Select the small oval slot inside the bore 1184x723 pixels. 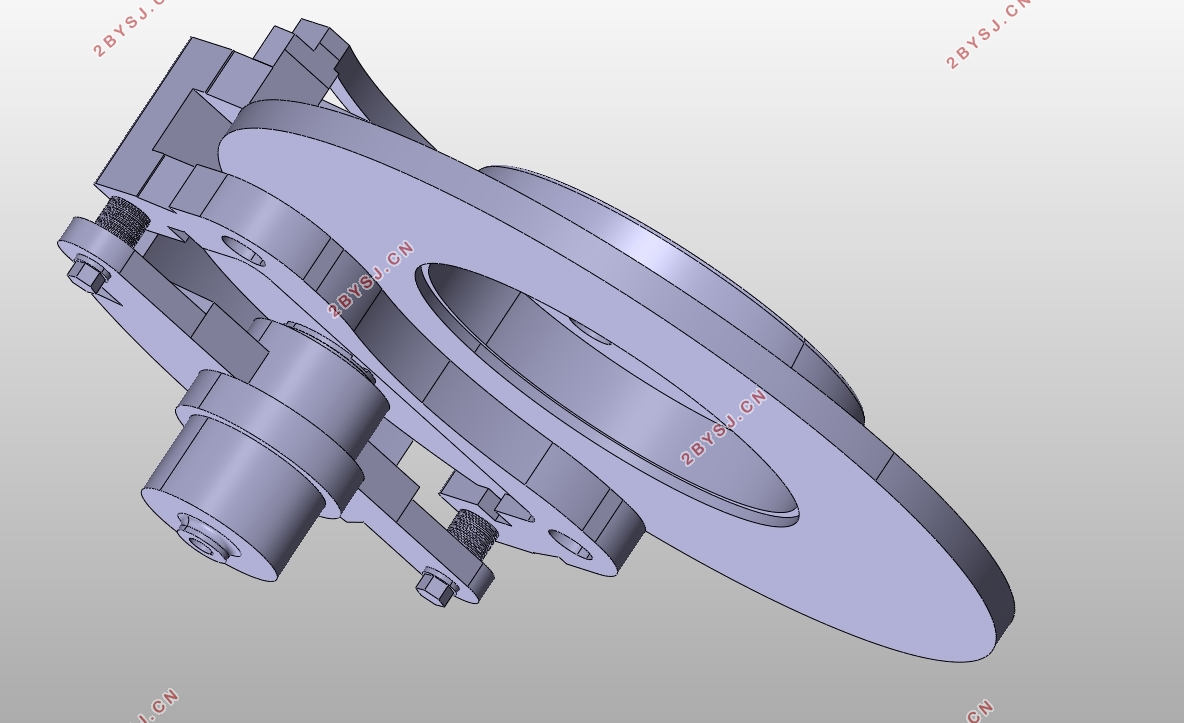pyautogui.click(x=589, y=332)
